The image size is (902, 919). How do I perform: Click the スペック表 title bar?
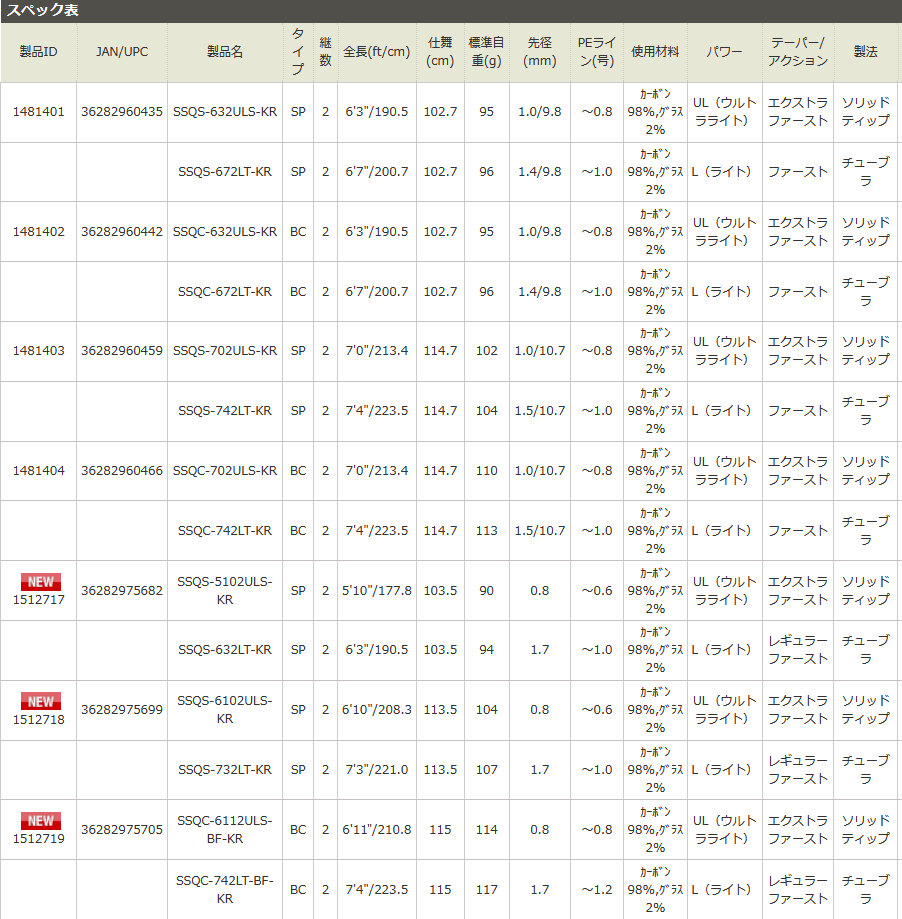(450, 11)
